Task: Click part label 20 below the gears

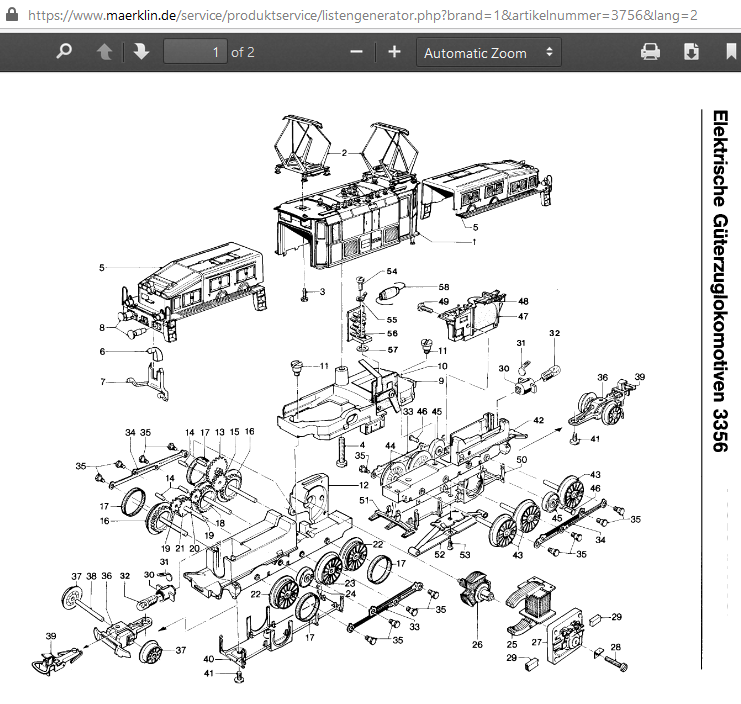Action: (x=194, y=548)
